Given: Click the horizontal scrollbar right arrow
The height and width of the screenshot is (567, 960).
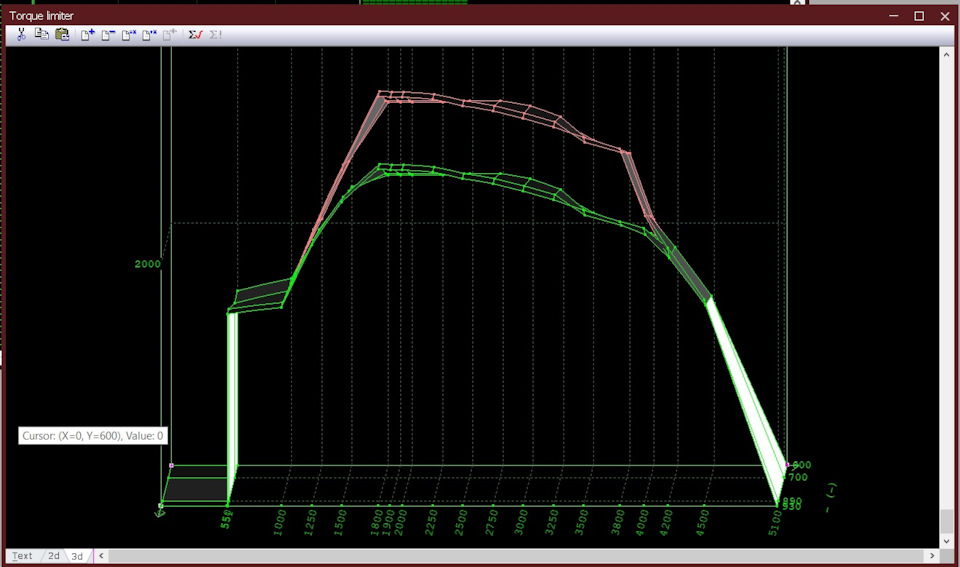Looking at the screenshot, I should (x=932, y=556).
